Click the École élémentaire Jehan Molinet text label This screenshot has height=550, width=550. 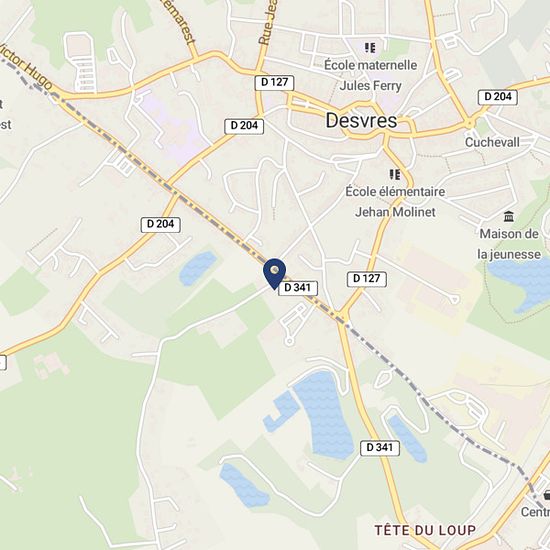pyautogui.click(x=395, y=202)
